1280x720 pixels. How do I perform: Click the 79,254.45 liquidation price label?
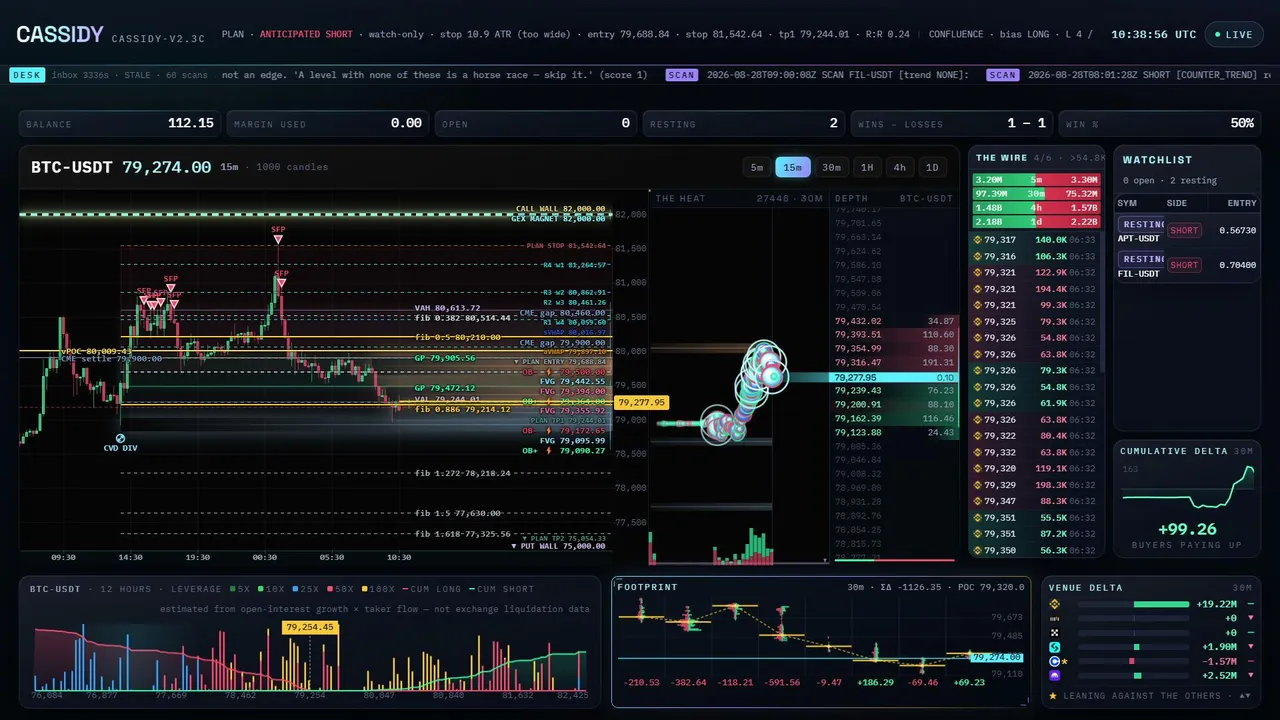point(309,627)
